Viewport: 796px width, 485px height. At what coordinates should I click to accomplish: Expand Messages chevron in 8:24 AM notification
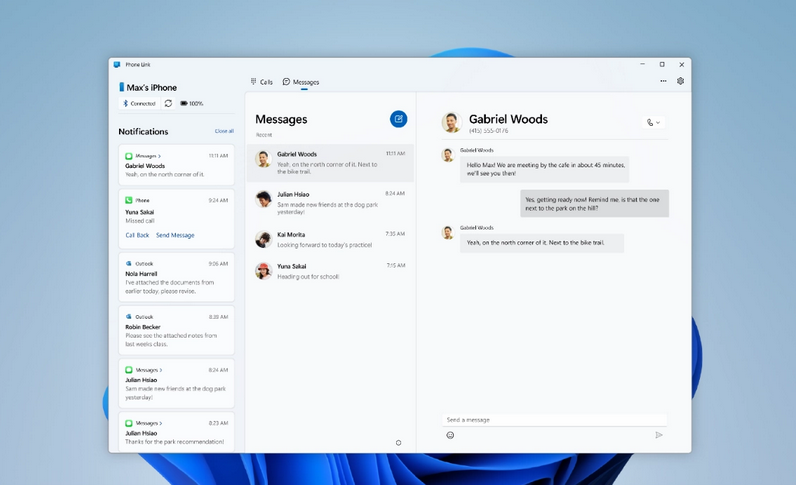pyautogui.click(x=161, y=370)
